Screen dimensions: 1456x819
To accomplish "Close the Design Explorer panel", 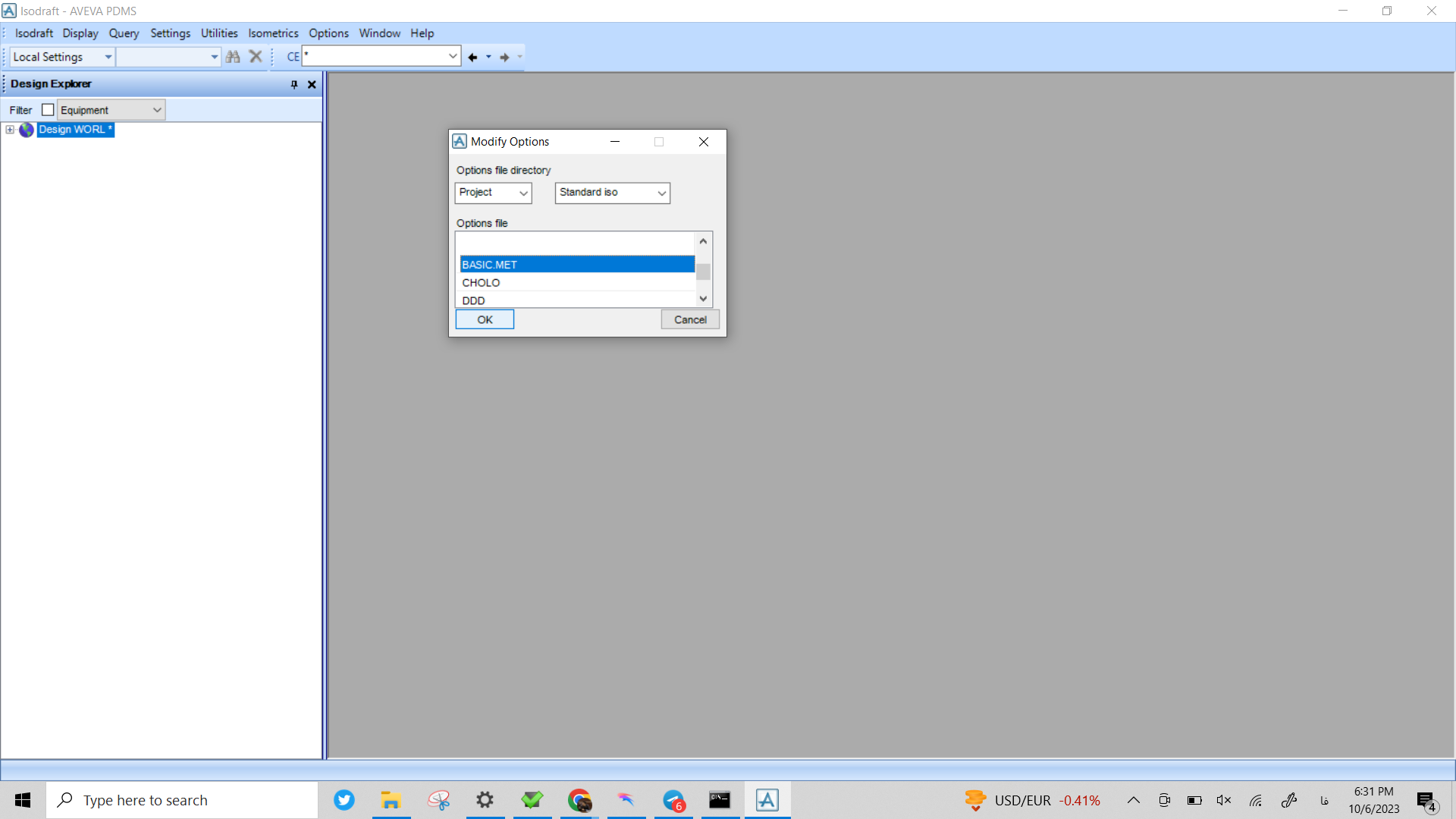I will [x=312, y=84].
